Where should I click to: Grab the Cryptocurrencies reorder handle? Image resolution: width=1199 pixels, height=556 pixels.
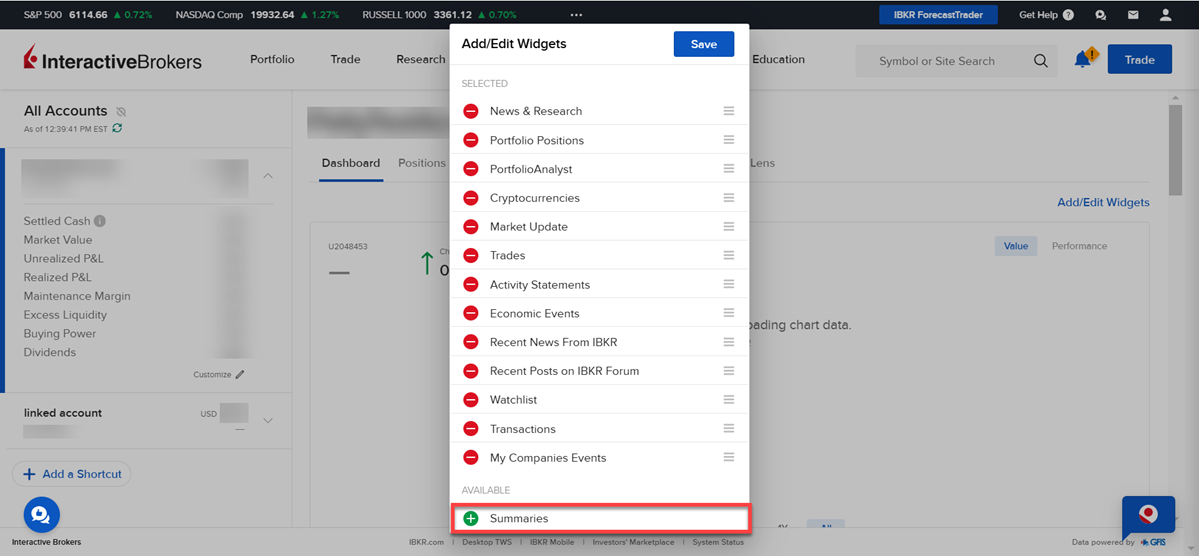coord(729,198)
